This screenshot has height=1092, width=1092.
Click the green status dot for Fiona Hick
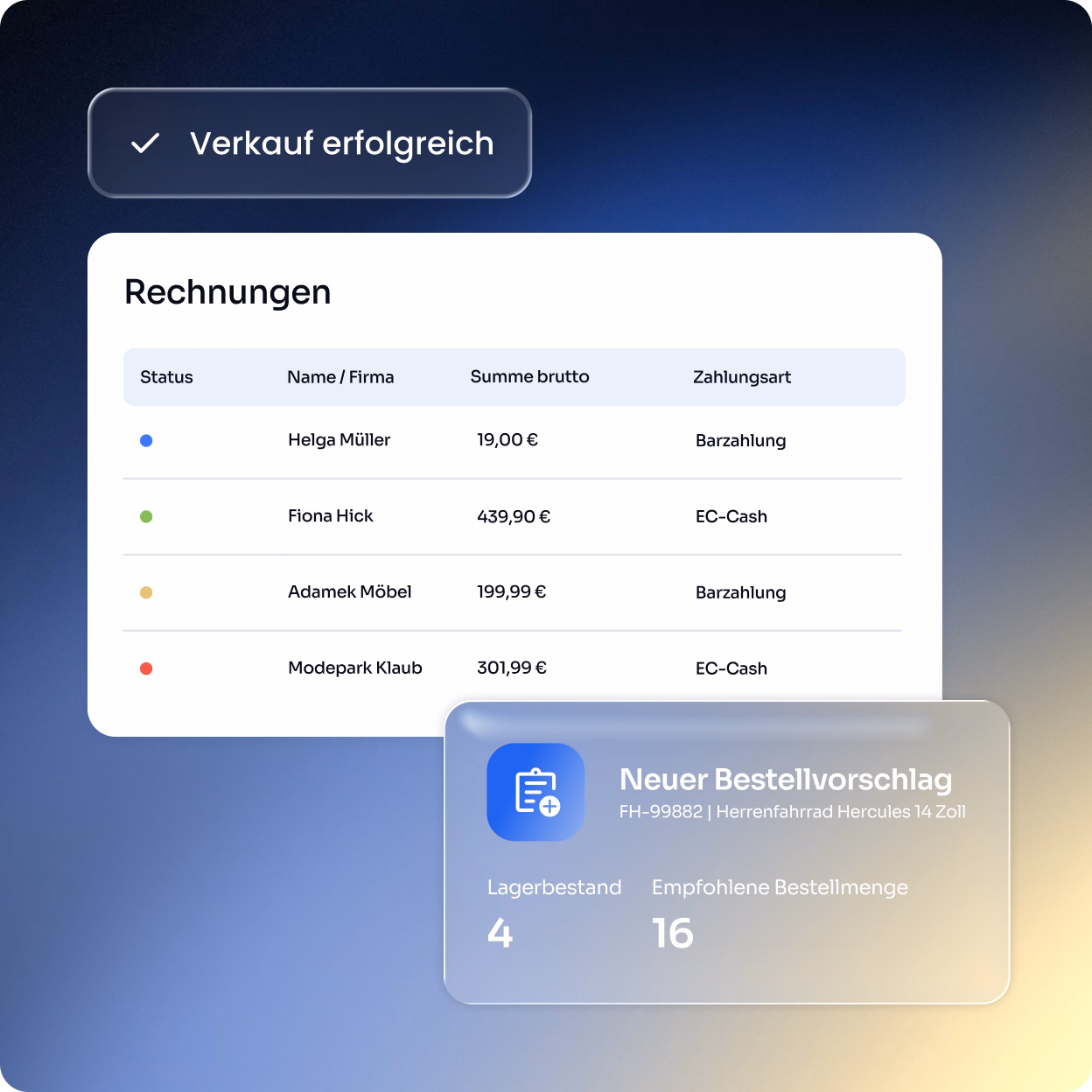tap(146, 516)
